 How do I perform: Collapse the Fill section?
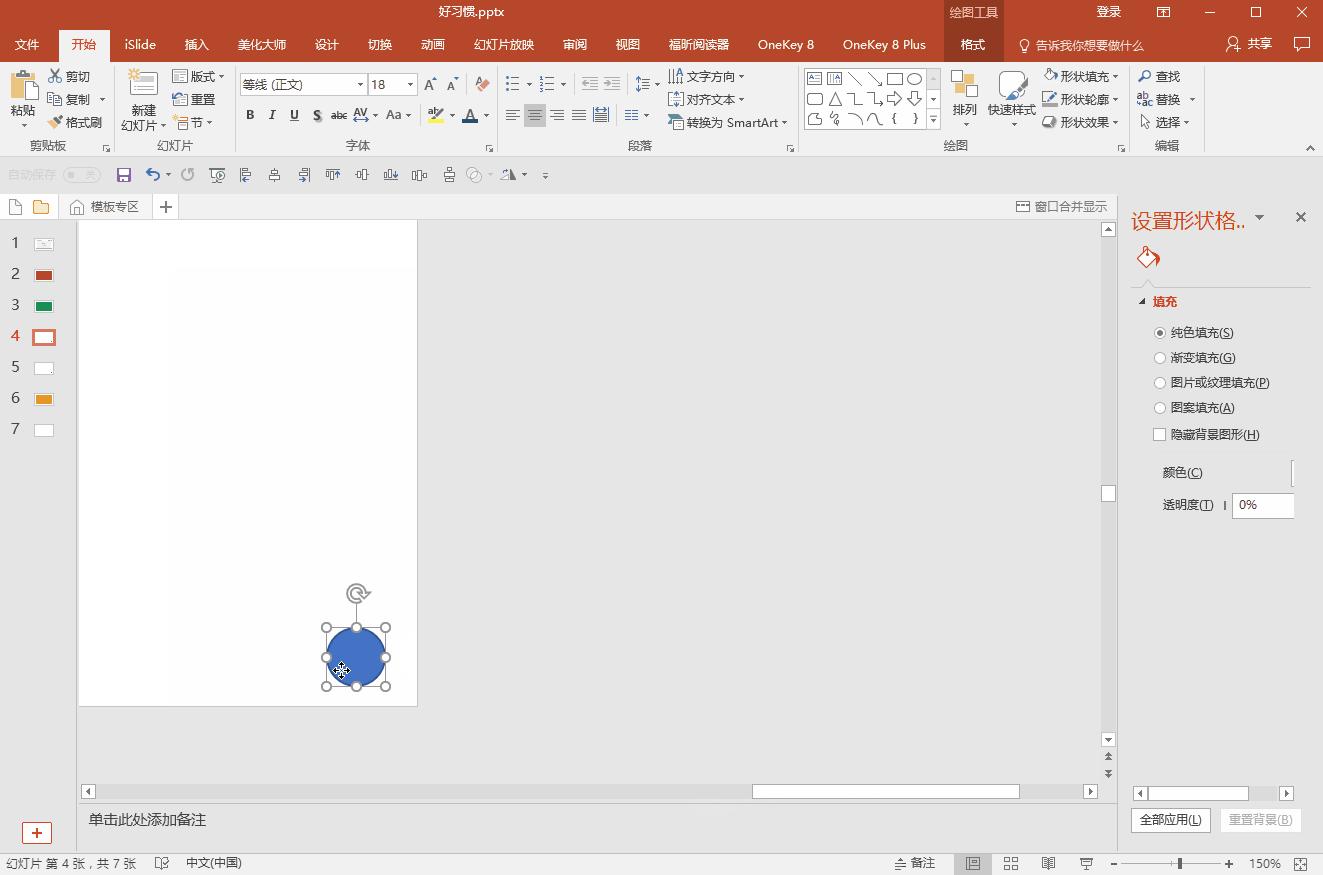pos(1142,302)
